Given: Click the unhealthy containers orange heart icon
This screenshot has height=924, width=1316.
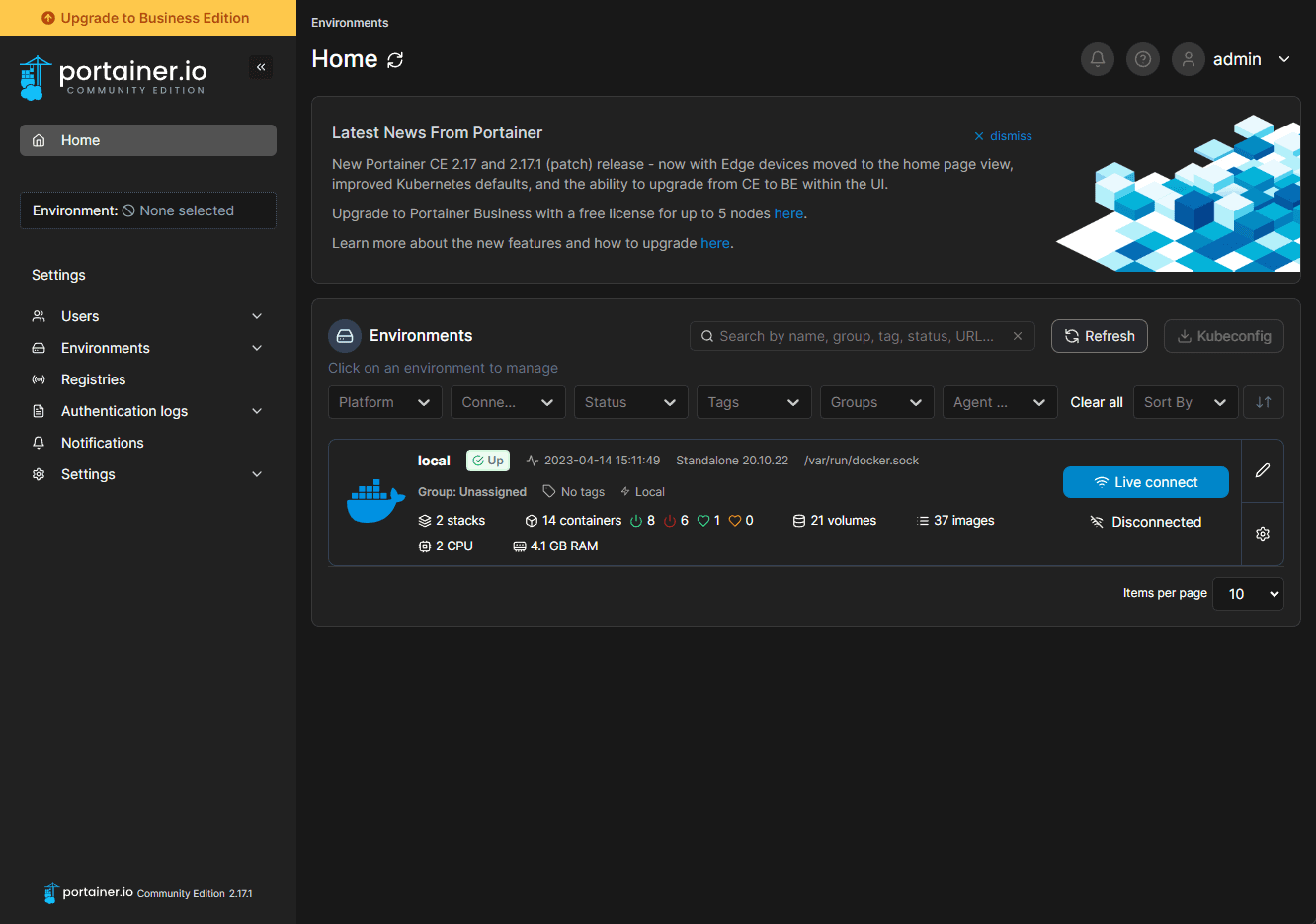Looking at the screenshot, I should click(x=735, y=521).
